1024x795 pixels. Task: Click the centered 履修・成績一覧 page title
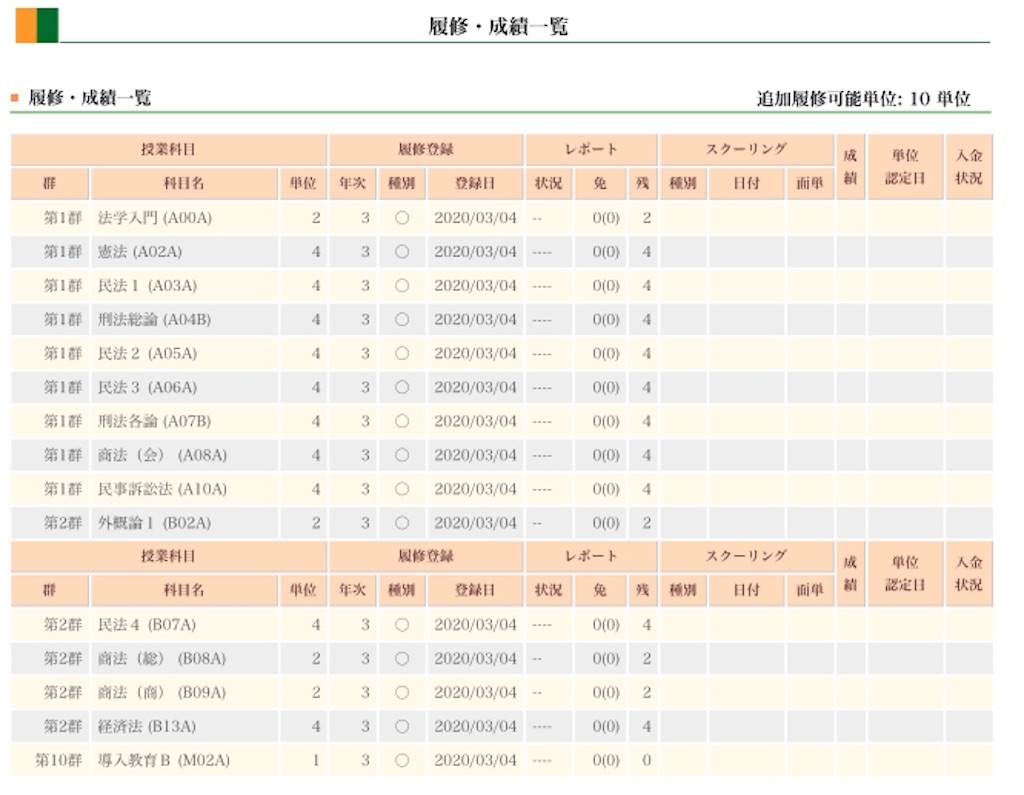click(x=498, y=26)
